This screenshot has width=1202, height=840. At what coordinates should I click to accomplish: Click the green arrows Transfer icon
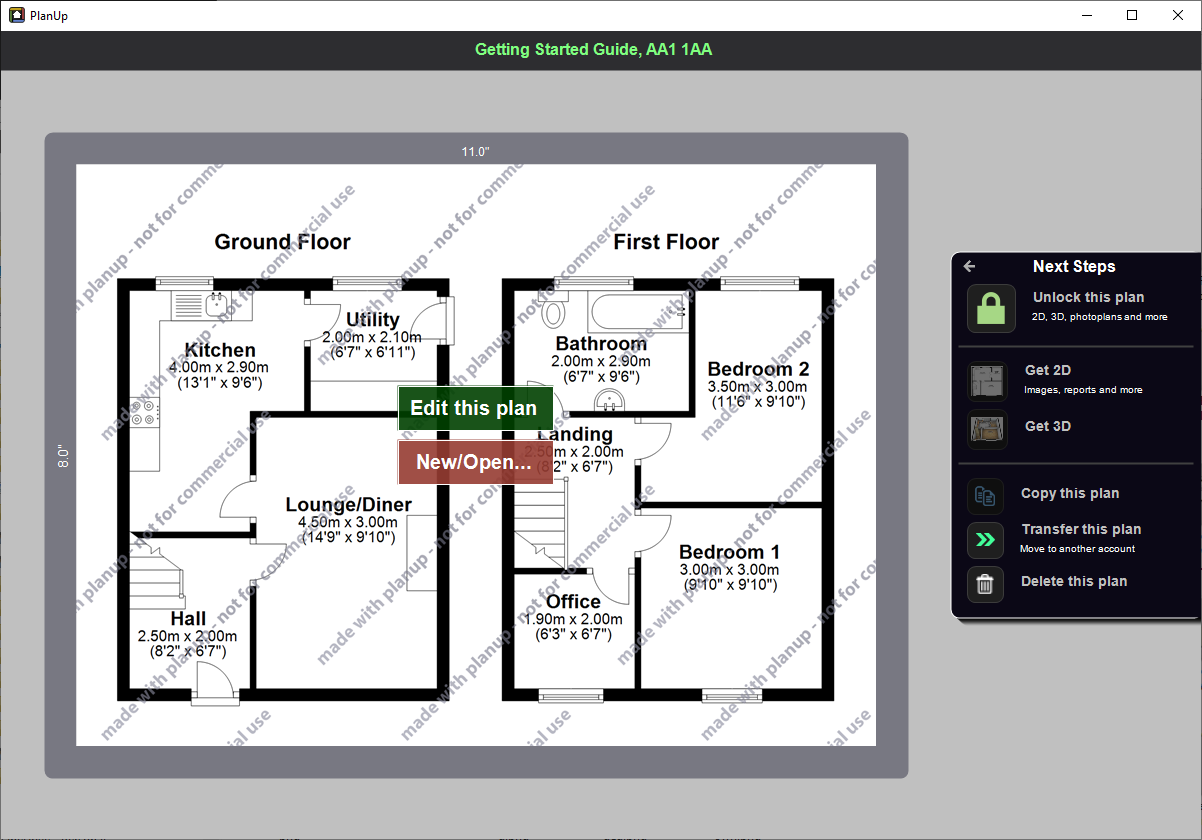pyautogui.click(x=985, y=540)
